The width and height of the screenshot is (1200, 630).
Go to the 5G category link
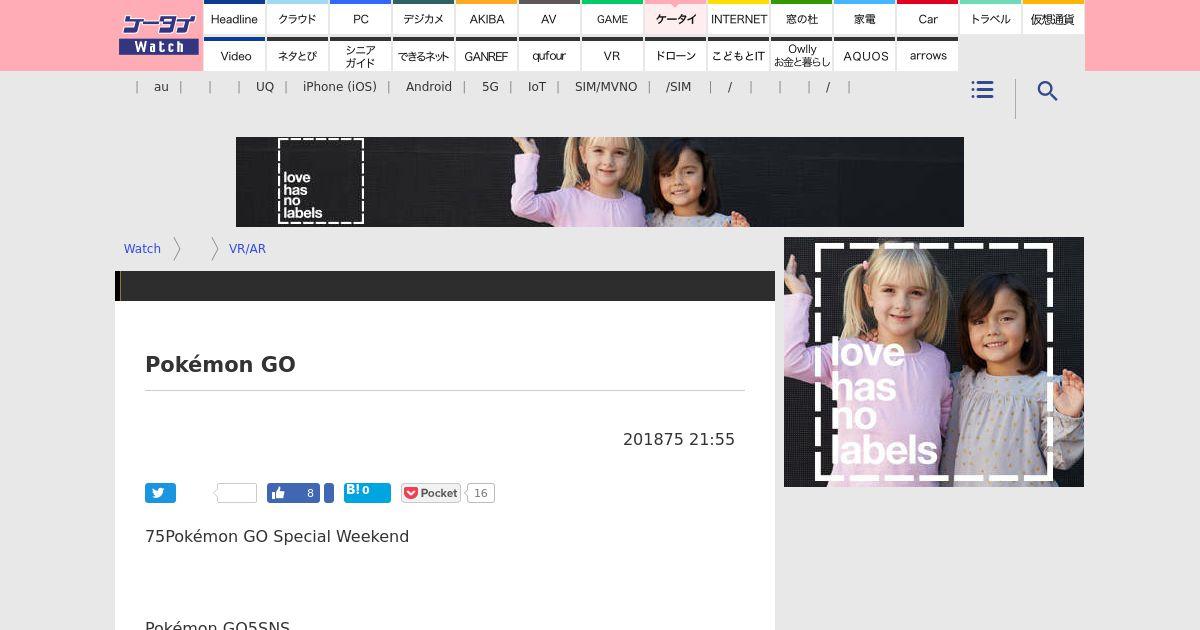tap(490, 87)
